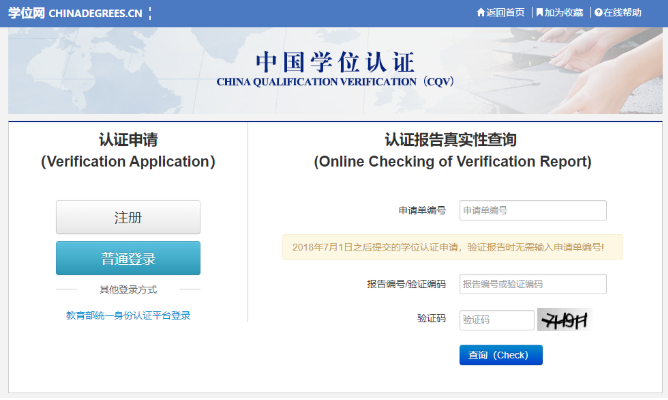This screenshot has width=668, height=400.
Task: Click the home icon beside 返回首页
Action: [481, 13]
